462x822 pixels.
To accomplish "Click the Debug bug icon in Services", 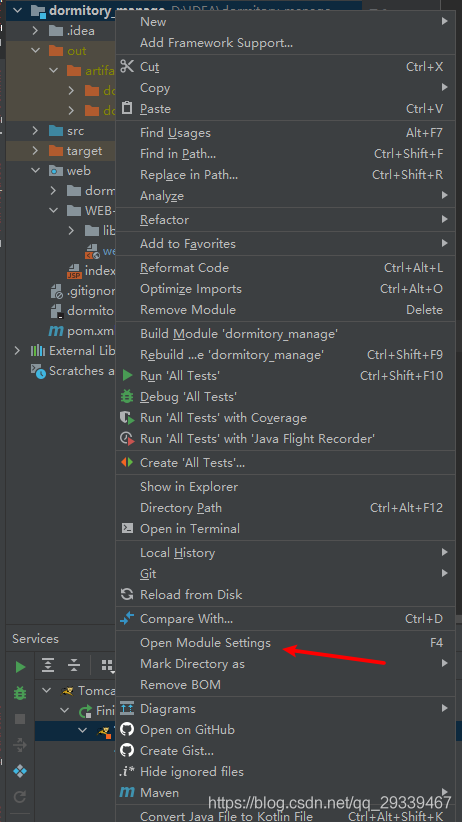I will coord(20,693).
